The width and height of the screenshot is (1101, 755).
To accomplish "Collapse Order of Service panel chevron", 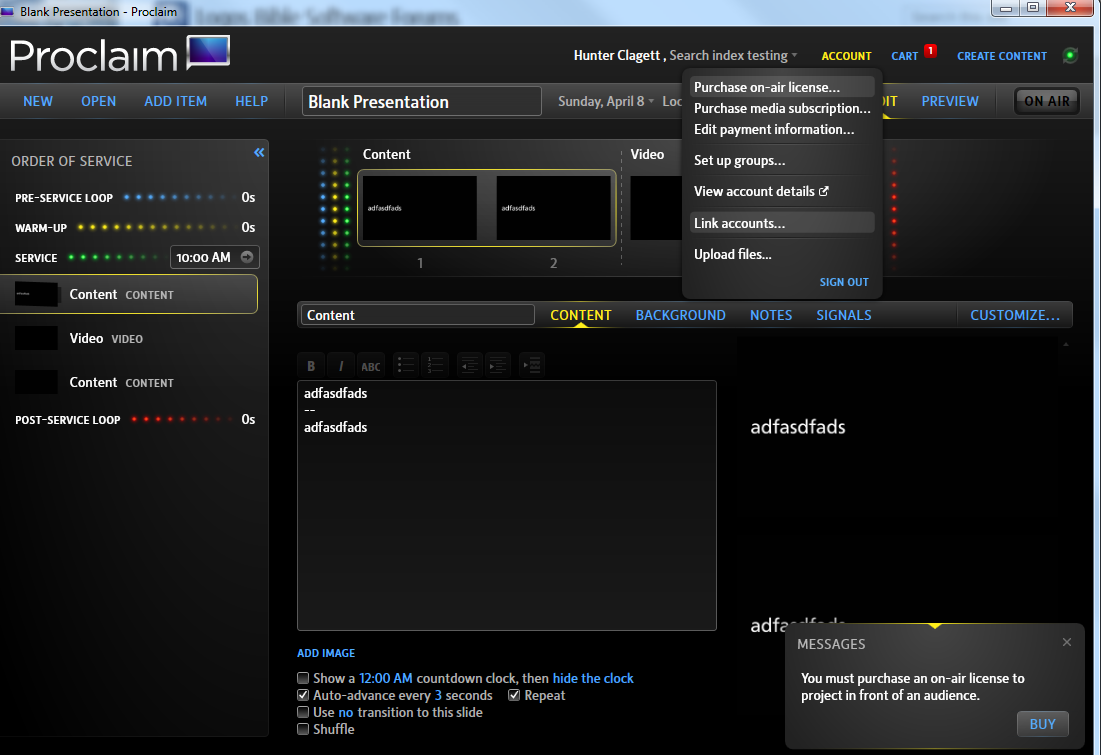I will click(x=259, y=152).
